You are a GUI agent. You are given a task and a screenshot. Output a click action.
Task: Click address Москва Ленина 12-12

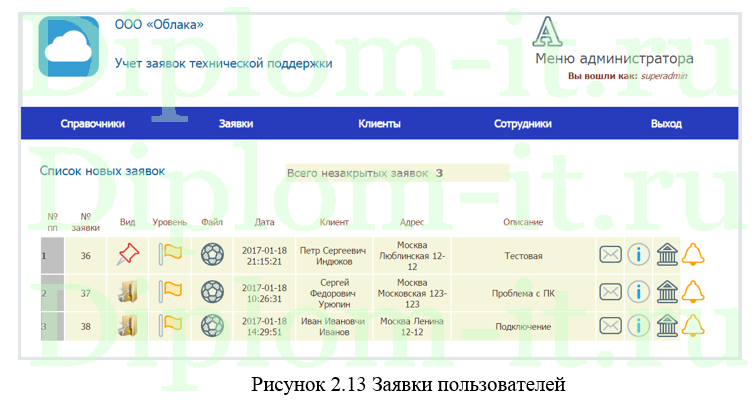[x=412, y=327]
